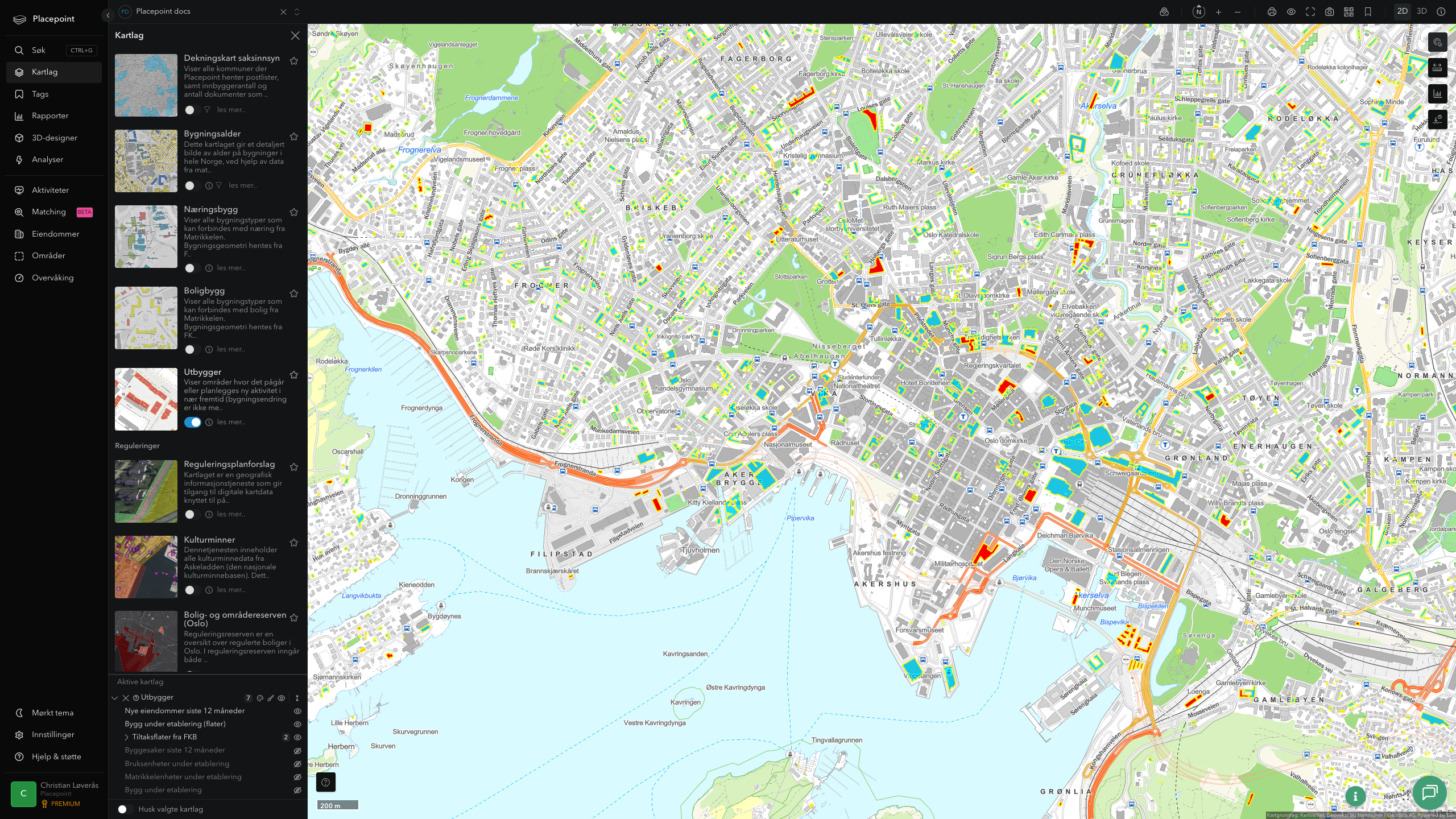Open Rapporter in the sidebar

[x=54, y=116]
